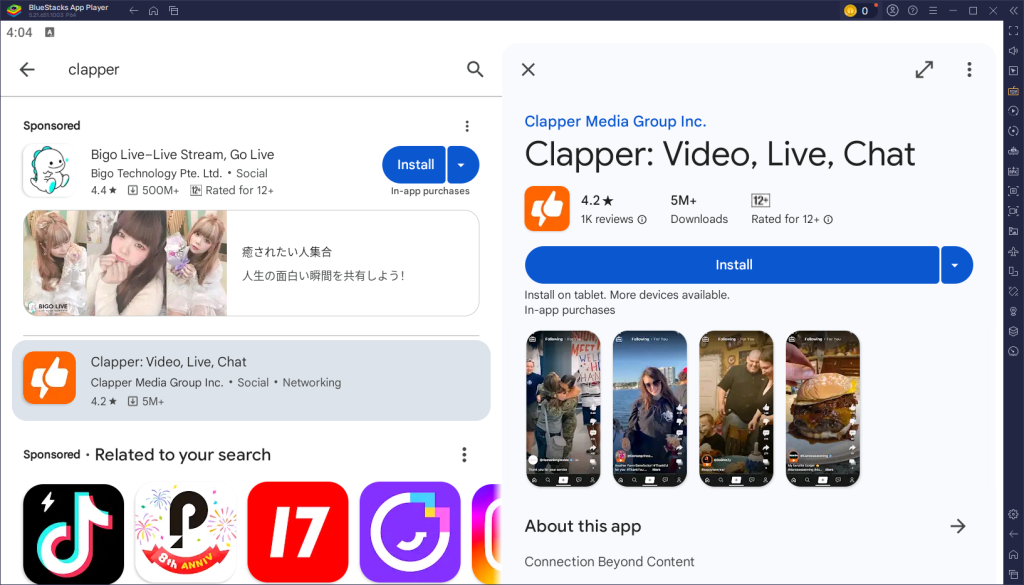
Task: Expand Bigo Live install options dropdown
Action: click(462, 165)
